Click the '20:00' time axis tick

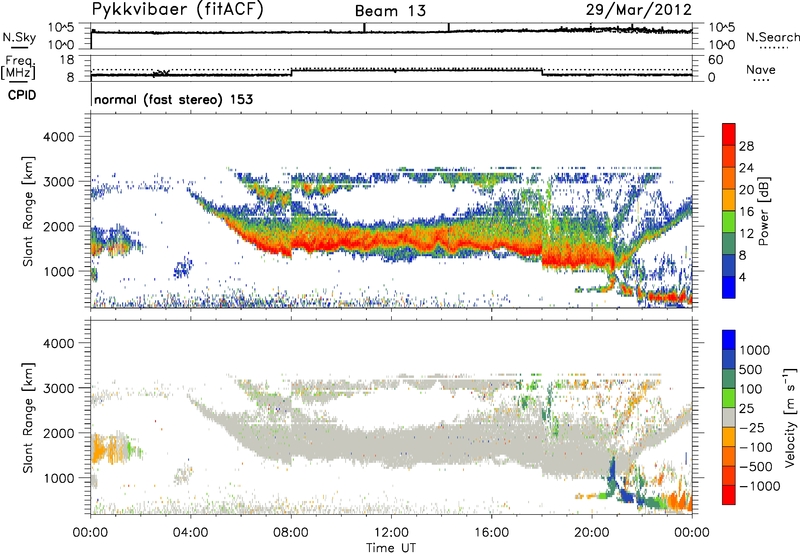tap(592, 533)
